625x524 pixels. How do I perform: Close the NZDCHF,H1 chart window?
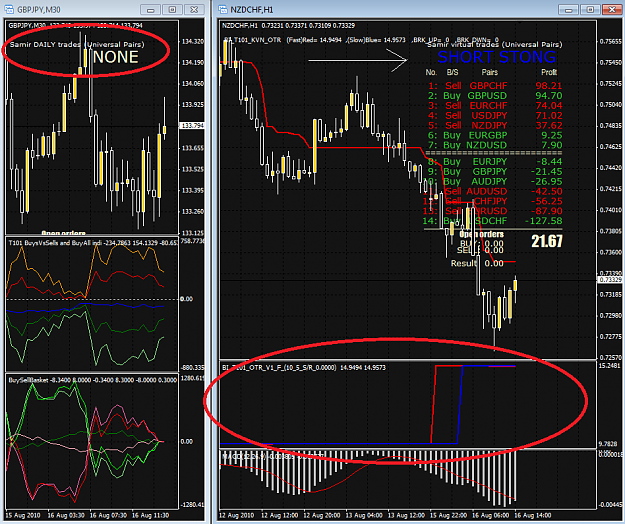(612, 10)
